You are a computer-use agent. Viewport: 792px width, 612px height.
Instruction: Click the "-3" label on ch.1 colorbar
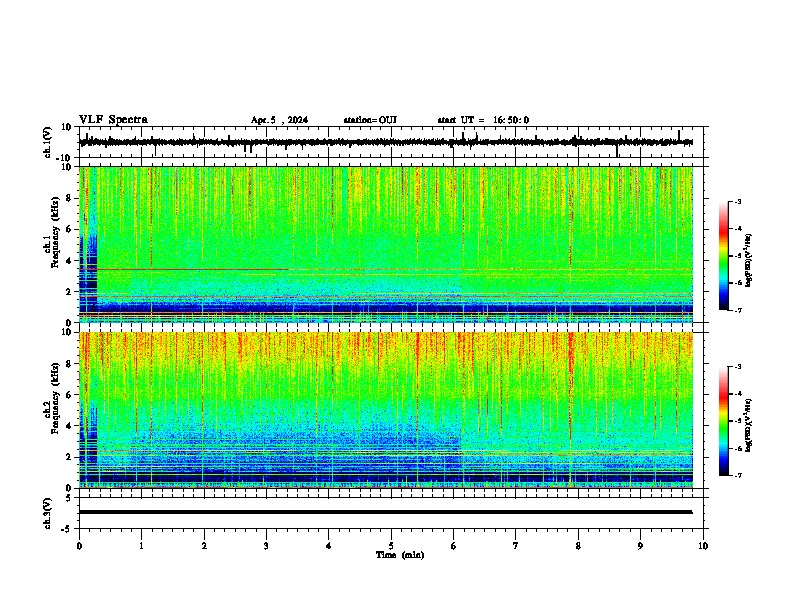click(738, 201)
